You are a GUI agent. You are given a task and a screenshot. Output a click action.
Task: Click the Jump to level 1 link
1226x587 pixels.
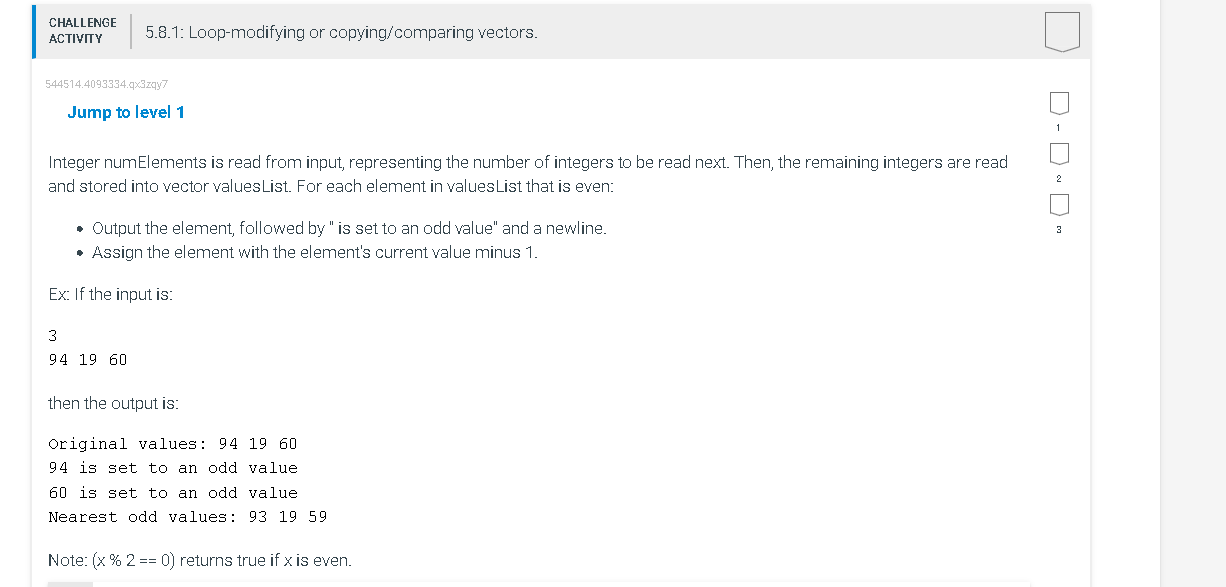tap(126, 112)
